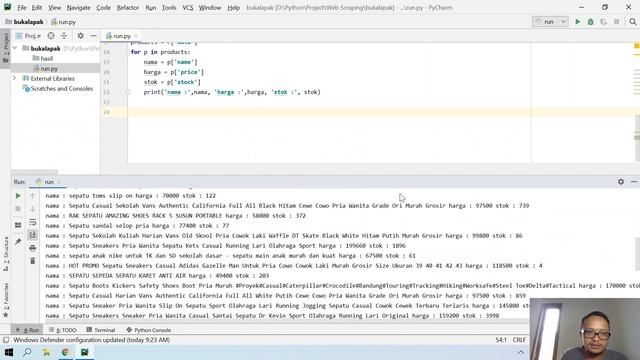640x360 pixels.
Task: Click the Run tool window button at bottom
Action: pos(27,330)
